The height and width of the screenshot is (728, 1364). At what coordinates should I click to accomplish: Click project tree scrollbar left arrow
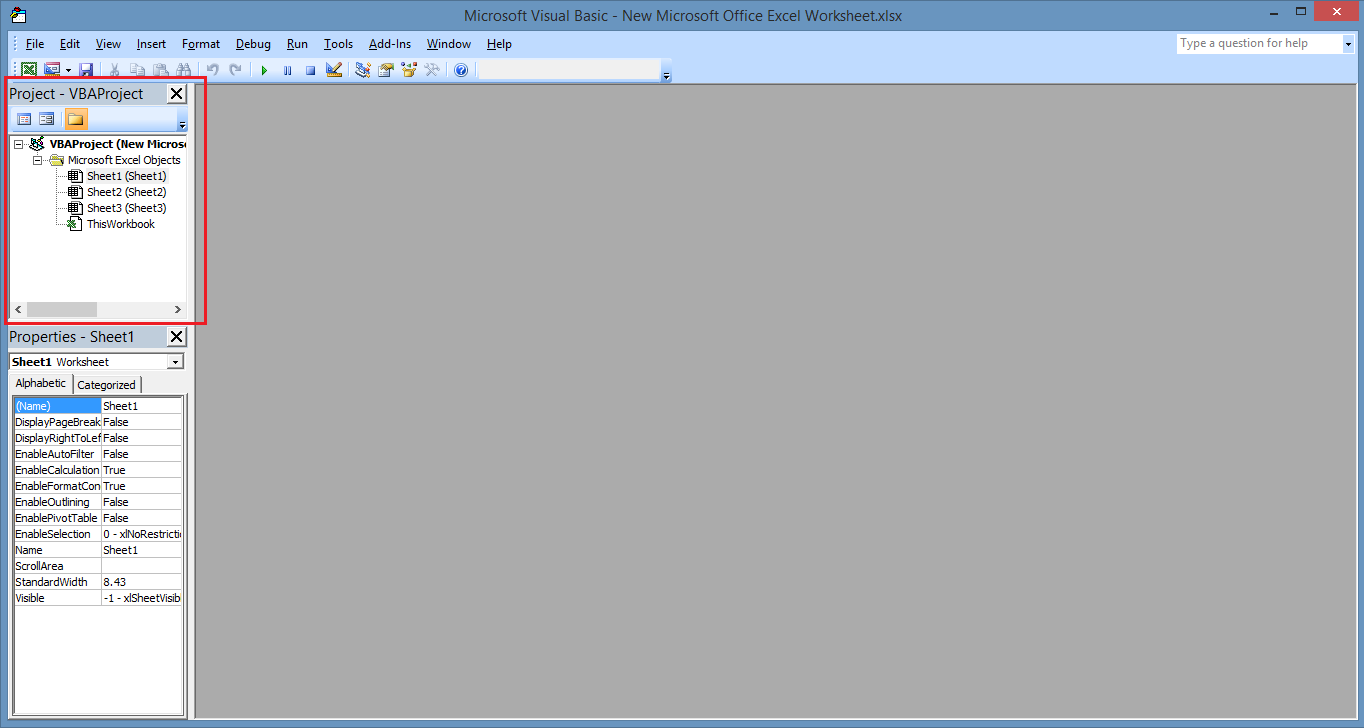coord(18,310)
